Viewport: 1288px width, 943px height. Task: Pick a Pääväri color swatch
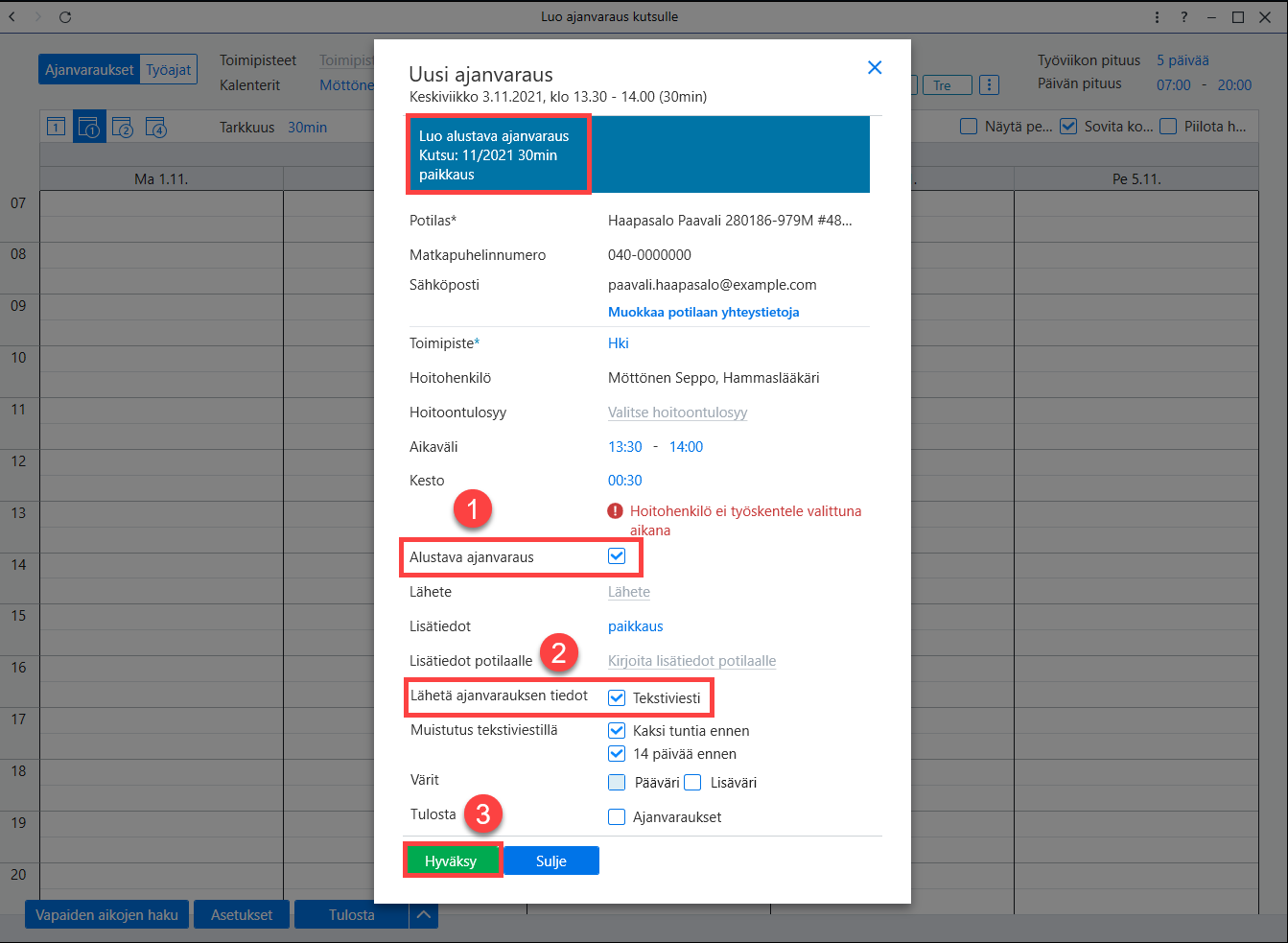pyautogui.click(x=617, y=782)
